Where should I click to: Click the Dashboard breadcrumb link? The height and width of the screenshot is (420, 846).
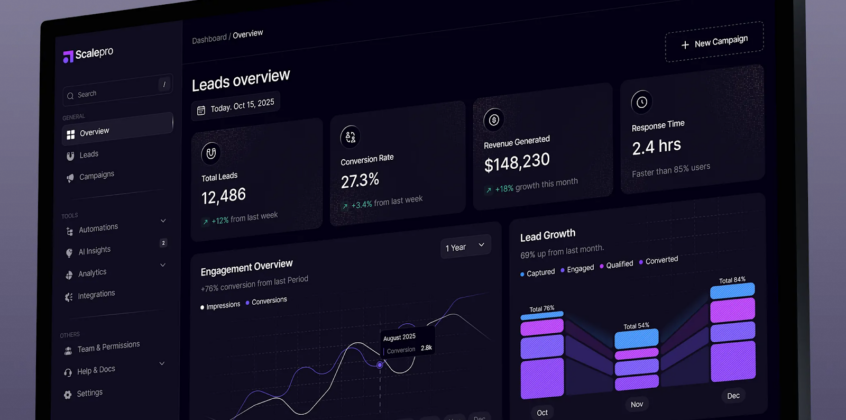coord(209,39)
